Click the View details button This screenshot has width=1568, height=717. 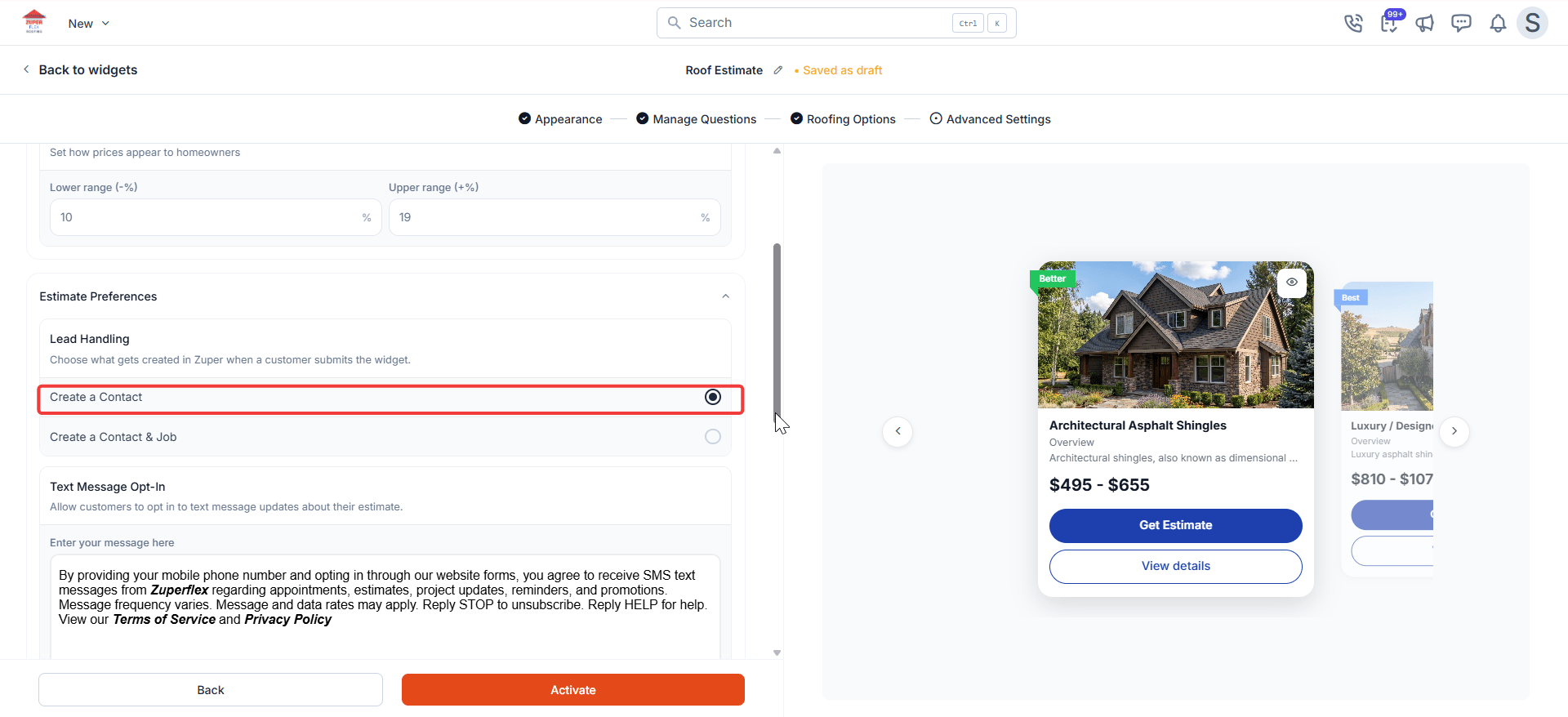pyautogui.click(x=1176, y=567)
